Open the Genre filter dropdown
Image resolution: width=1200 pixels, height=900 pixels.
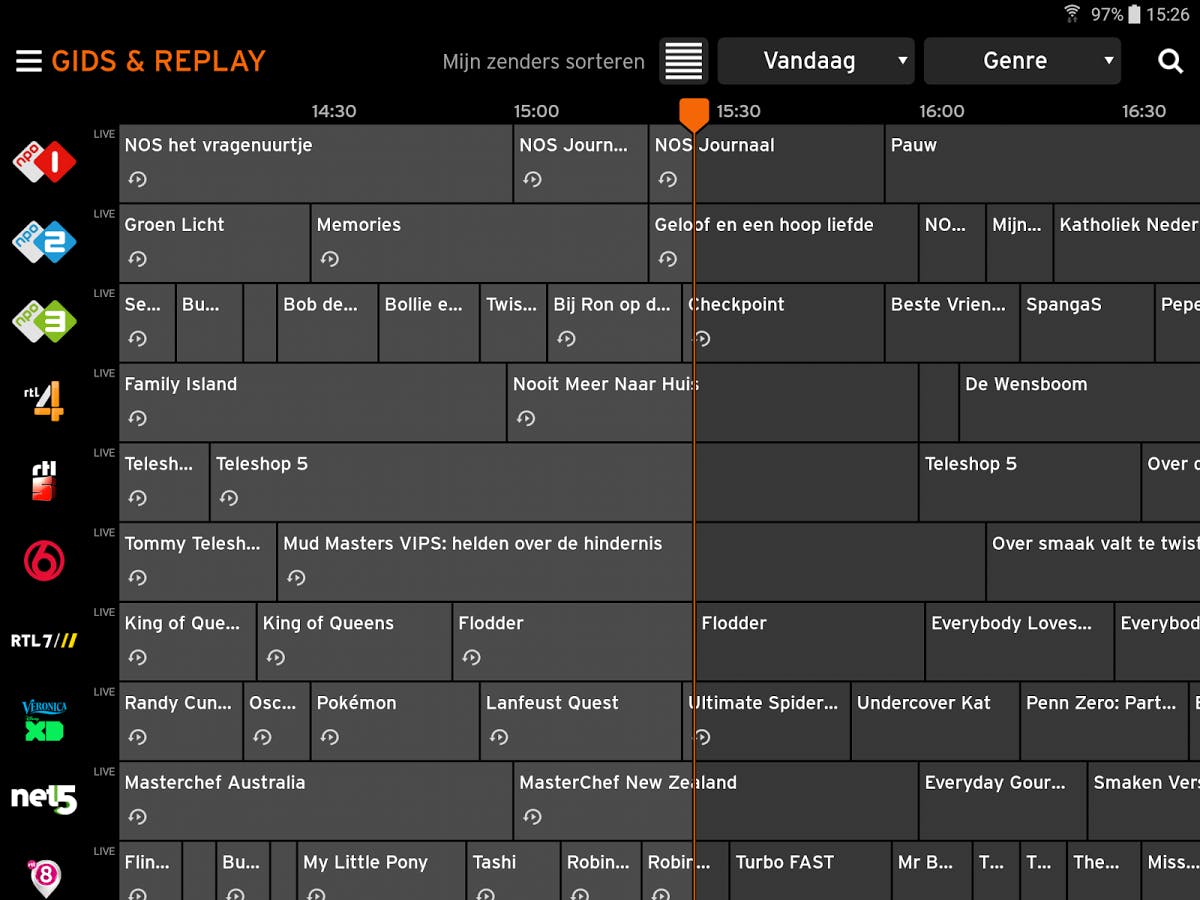click(1022, 61)
